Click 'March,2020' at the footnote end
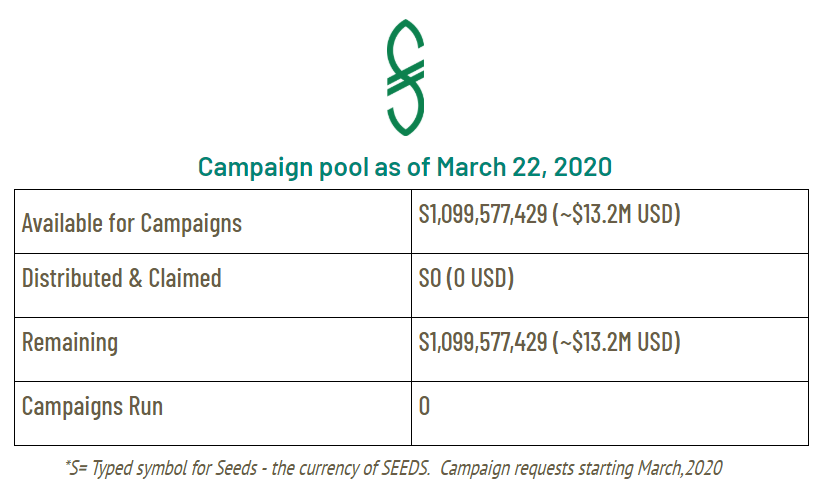This screenshot has width=824, height=487. [x=682, y=467]
